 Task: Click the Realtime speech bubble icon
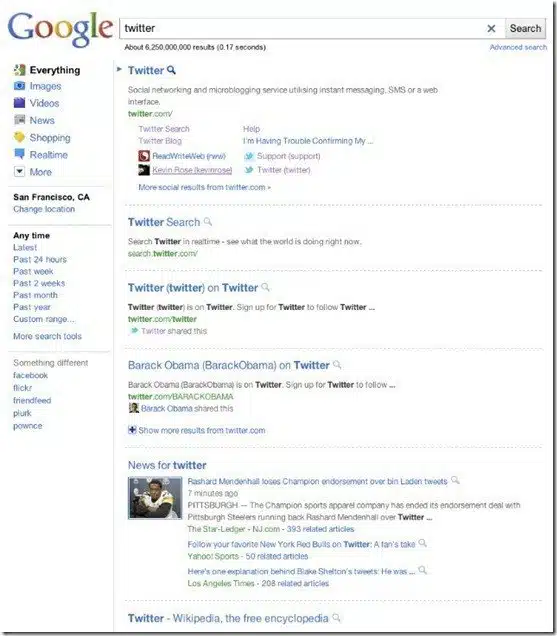click(19, 154)
